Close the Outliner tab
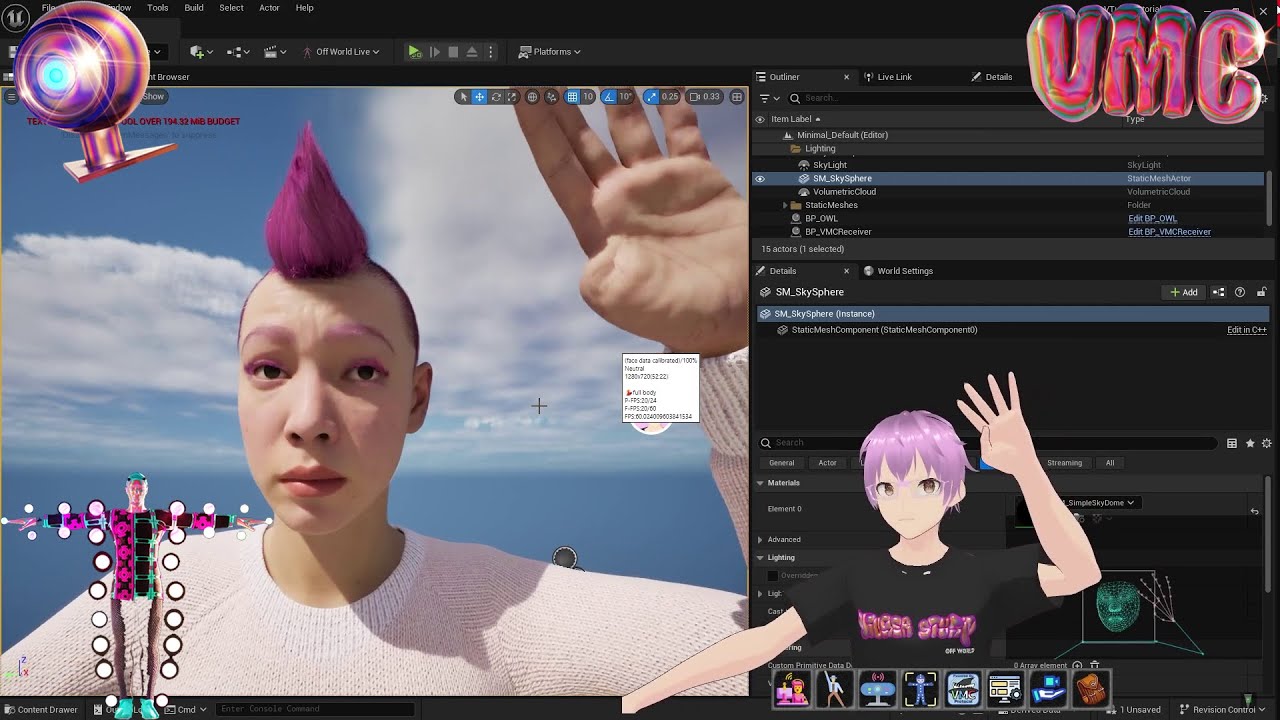 [x=846, y=77]
